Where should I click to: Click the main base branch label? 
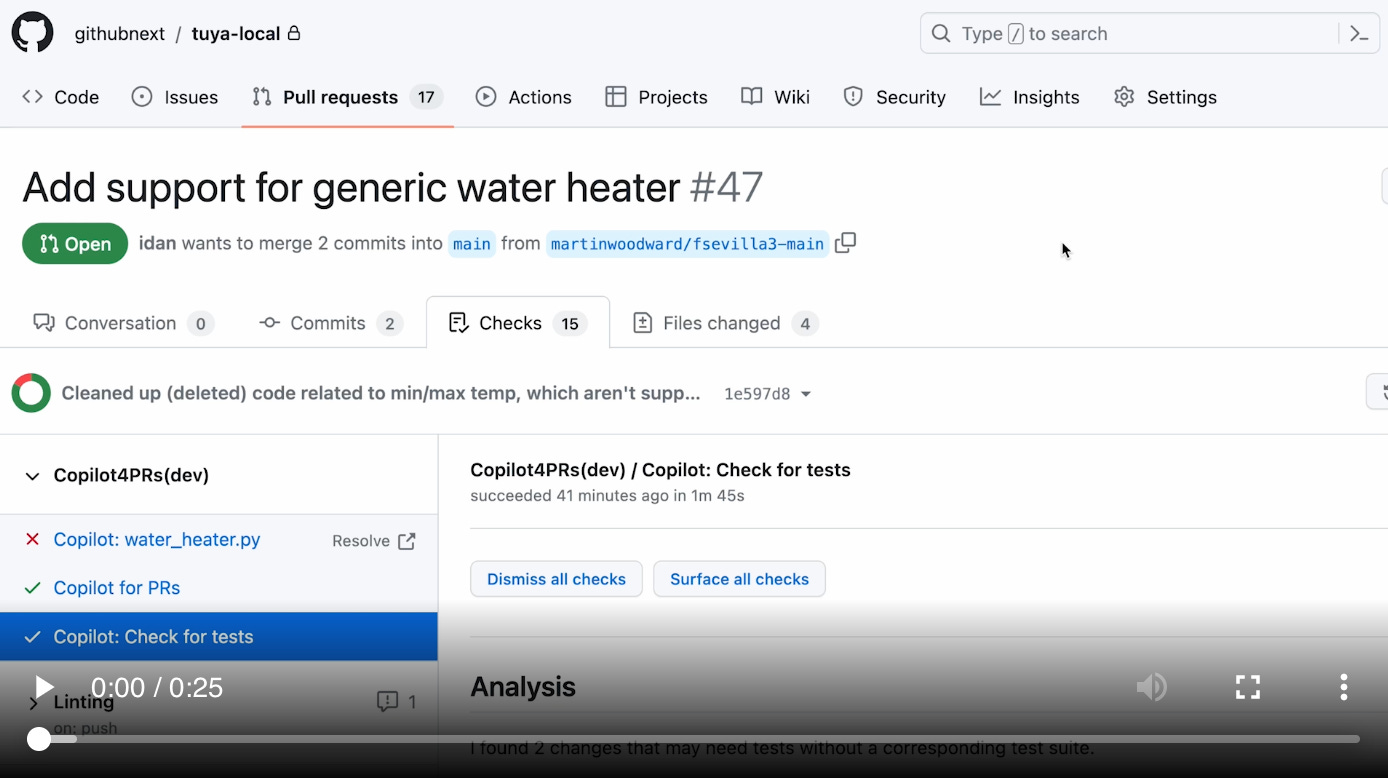pyautogui.click(x=472, y=244)
